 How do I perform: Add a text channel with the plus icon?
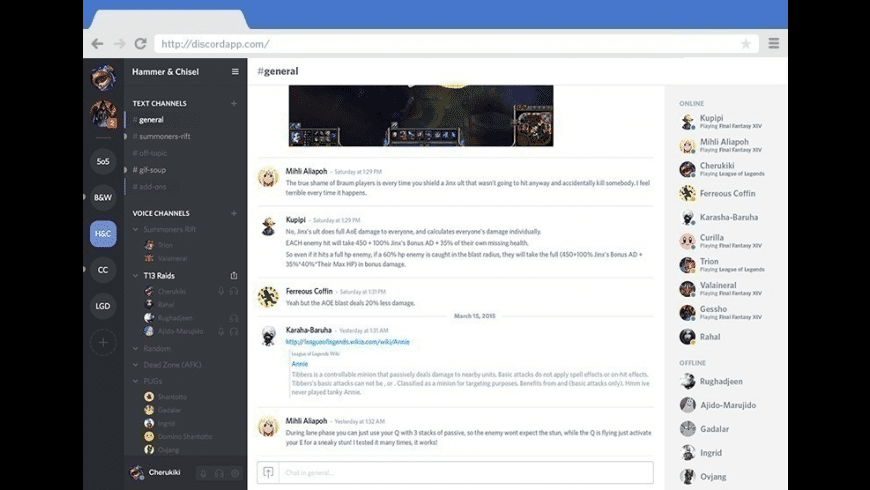coord(234,103)
